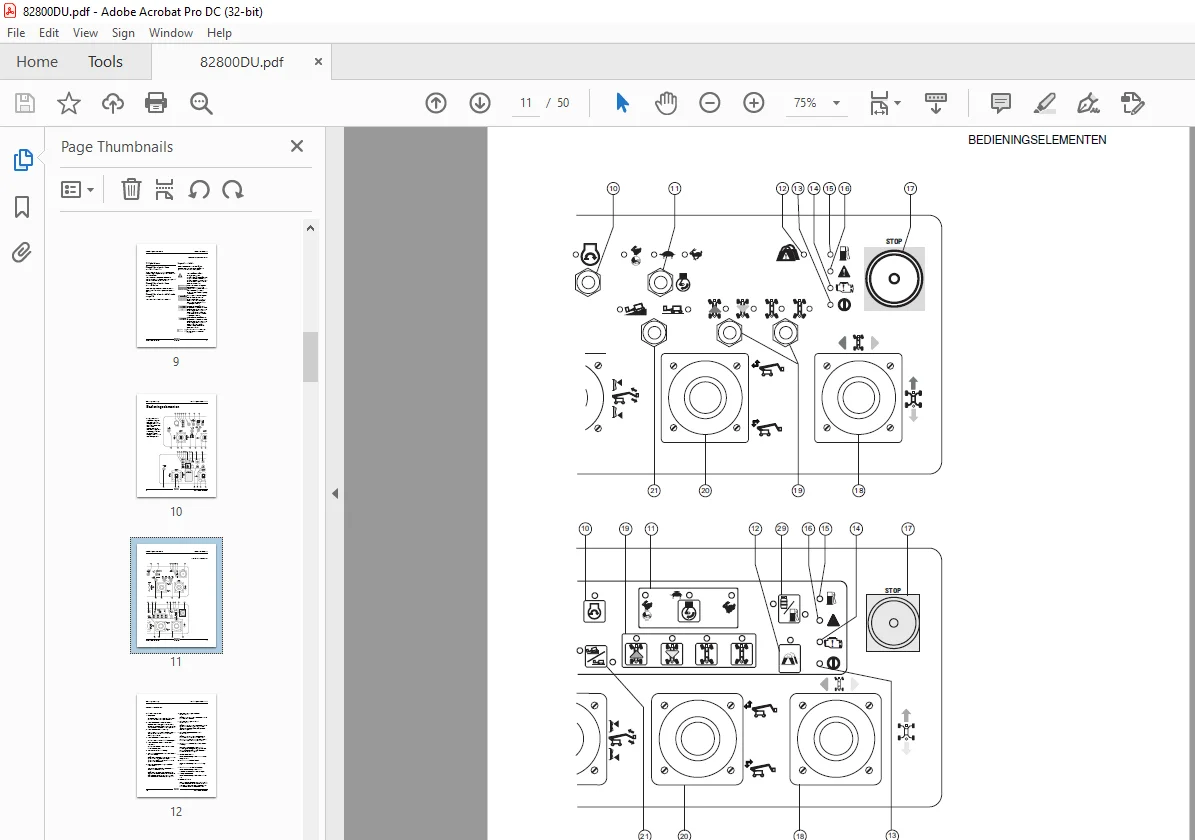This screenshot has width=1195, height=840.
Task: Print the document with the printer icon
Action: coord(156,103)
